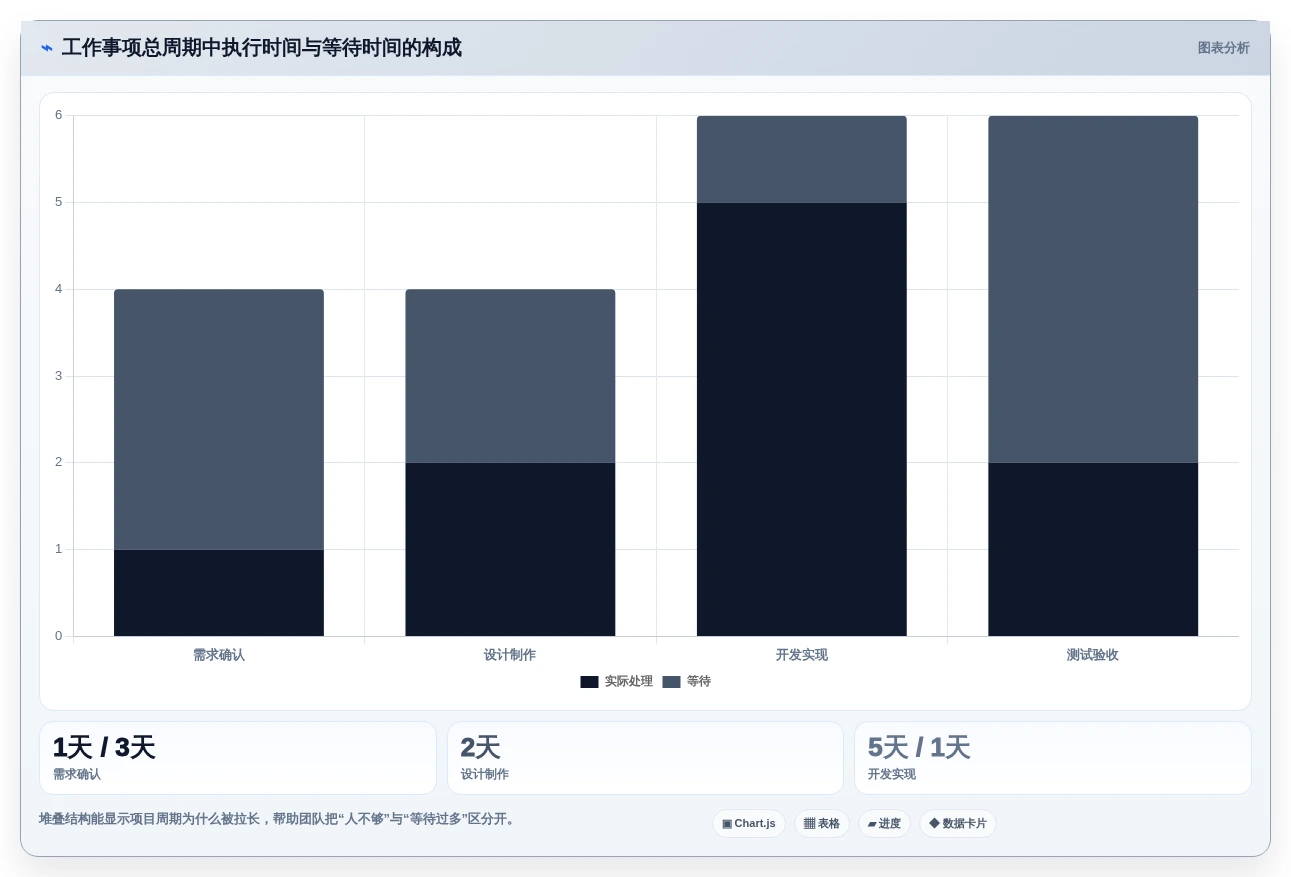
Task: Select the 进度 tag chip
Action: pyautogui.click(x=884, y=824)
